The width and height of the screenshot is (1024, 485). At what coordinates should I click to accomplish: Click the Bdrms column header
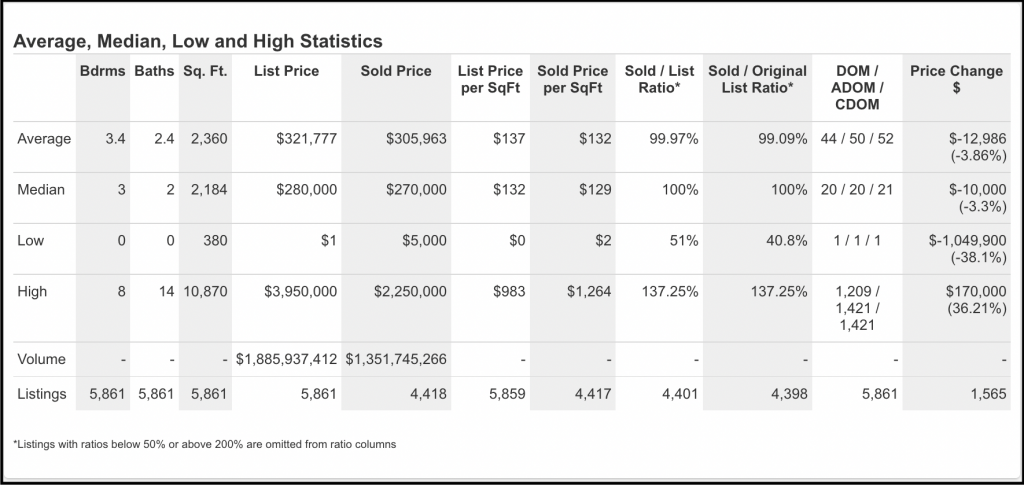(x=103, y=71)
